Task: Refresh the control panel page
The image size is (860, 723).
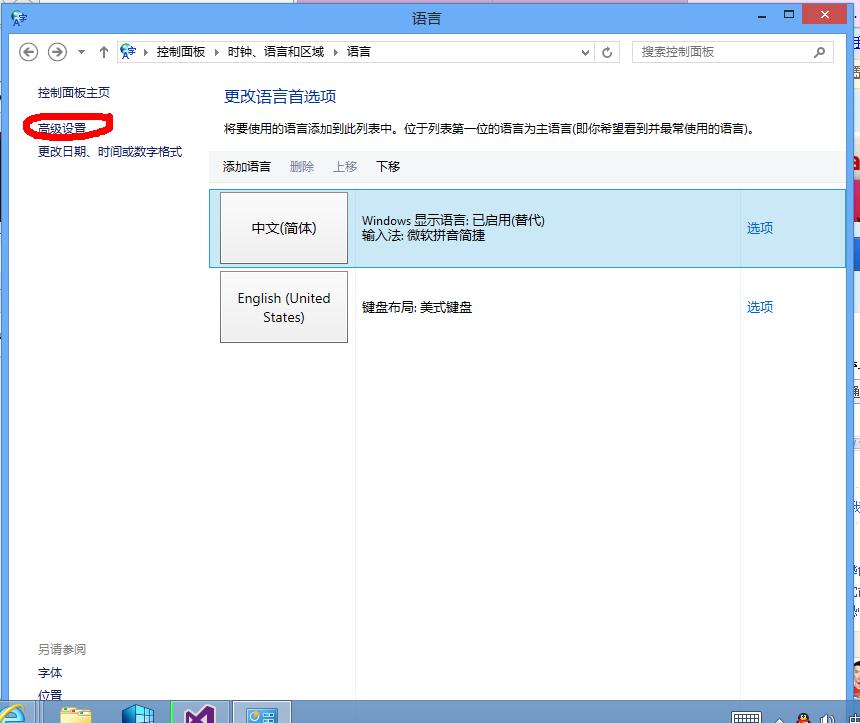Action: pyautogui.click(x=608, y=52)
